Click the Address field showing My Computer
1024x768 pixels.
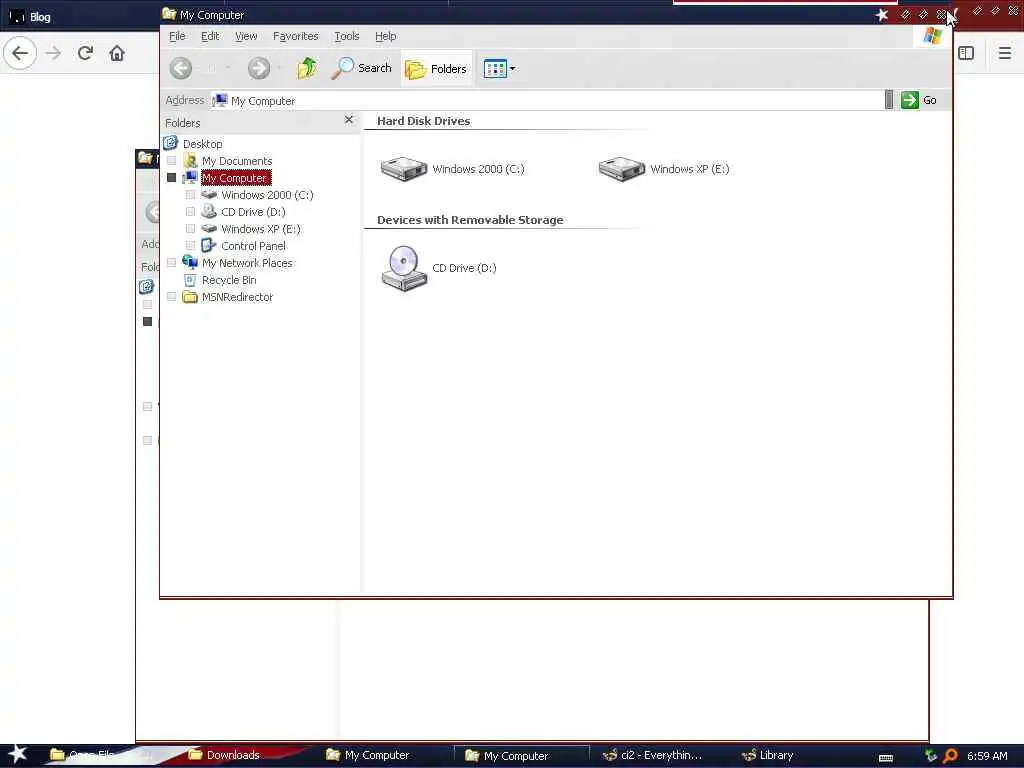tap(547, 101)
